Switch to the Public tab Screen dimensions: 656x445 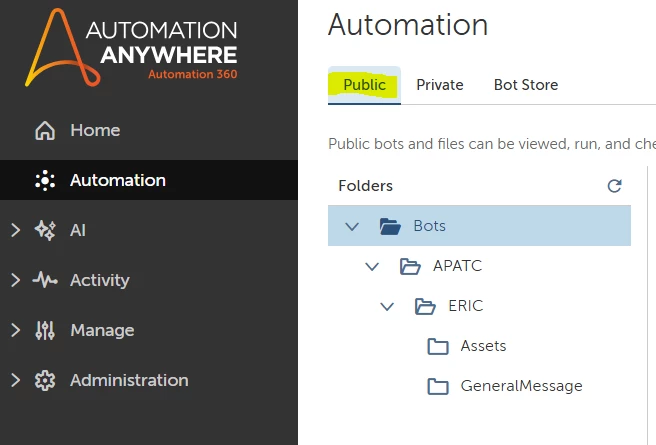click(364, 85)
